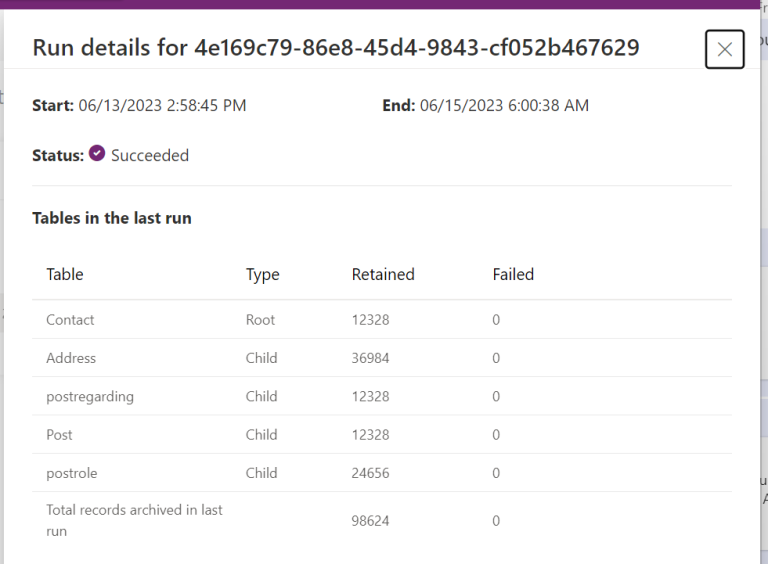Select the Address table row

71,358
